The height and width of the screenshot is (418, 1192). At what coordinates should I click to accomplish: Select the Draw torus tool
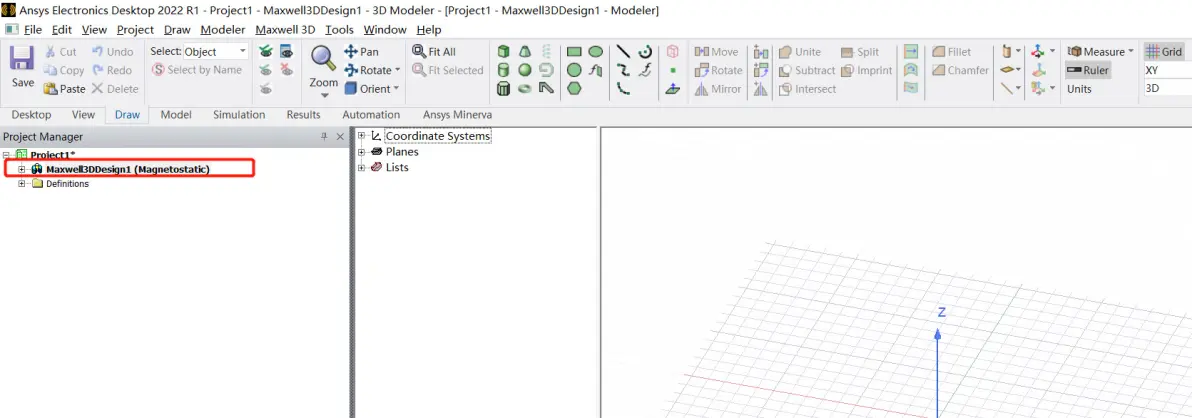525,88
